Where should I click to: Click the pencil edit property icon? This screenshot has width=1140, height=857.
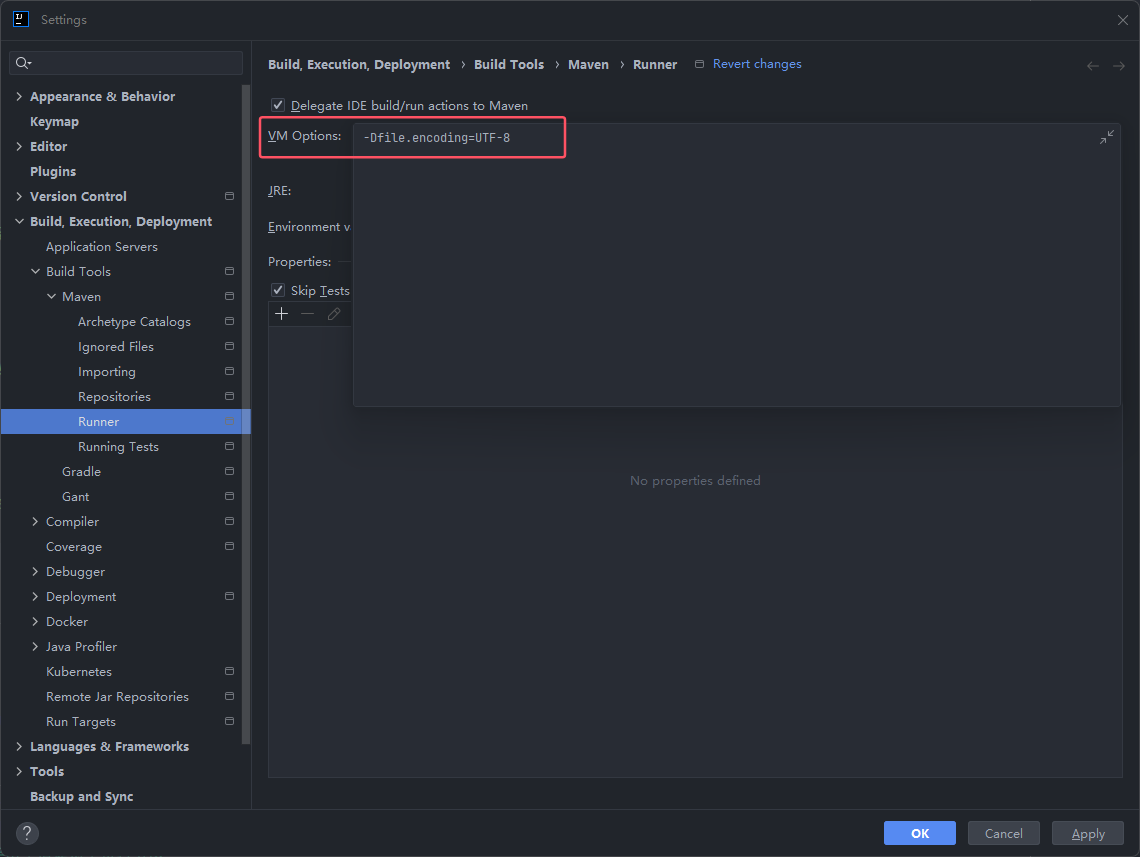tap(334, 313)
